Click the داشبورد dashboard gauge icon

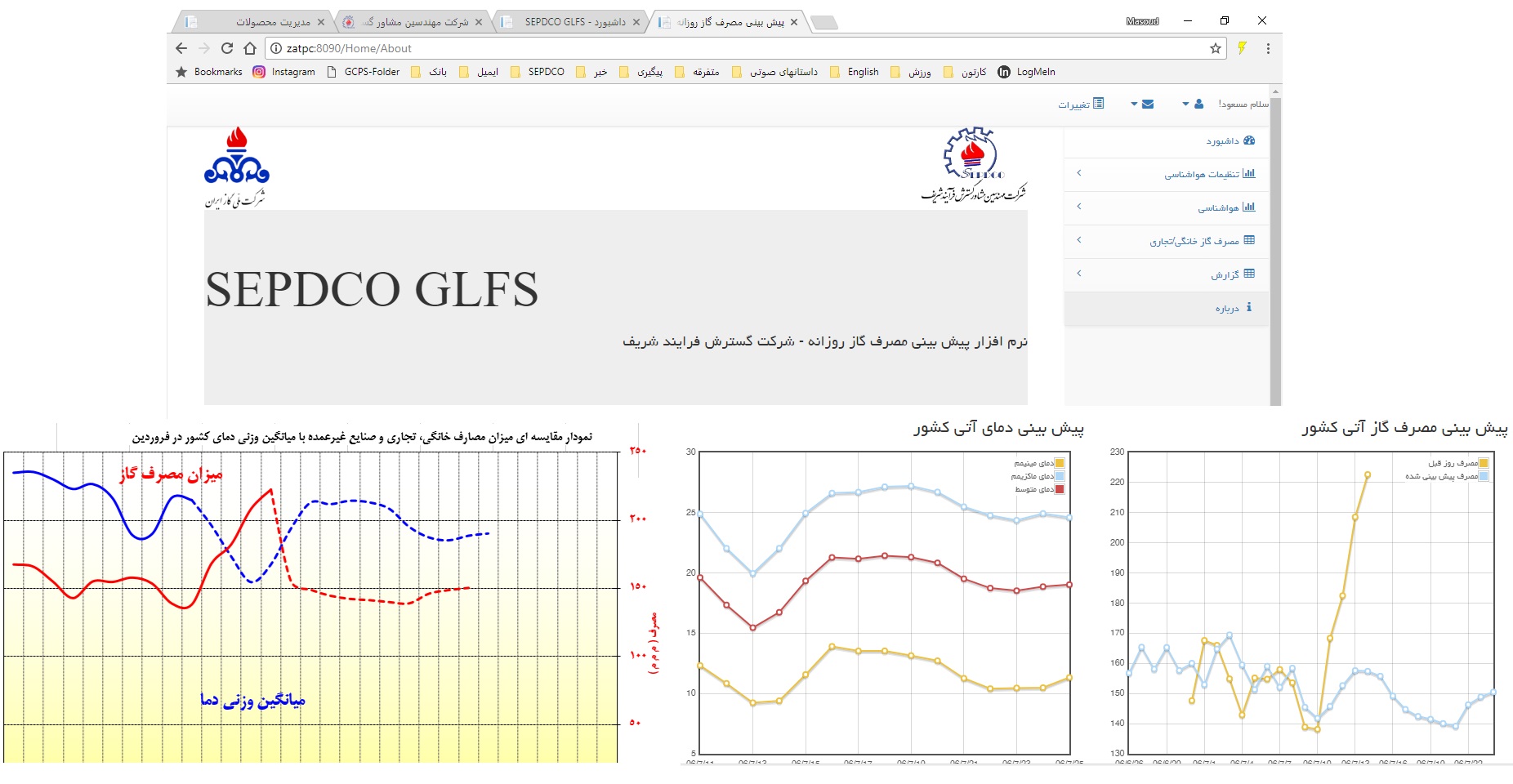tap(1249, 140)
